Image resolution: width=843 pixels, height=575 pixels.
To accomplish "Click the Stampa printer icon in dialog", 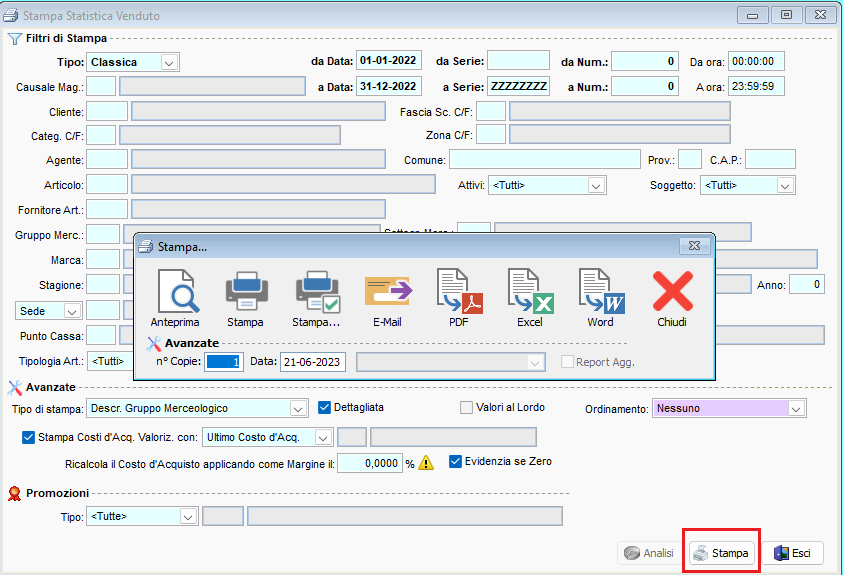I will pos(245,292).
